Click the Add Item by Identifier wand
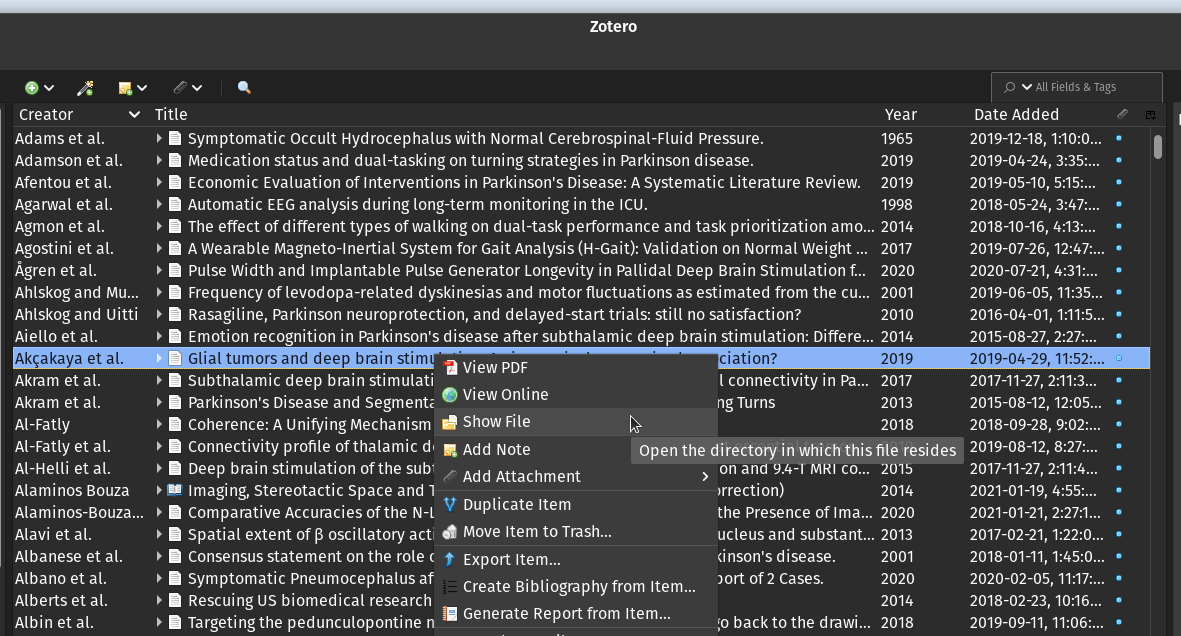Image resolution: width=1181 pixels, height=636 pixels. tap(85, 88)
